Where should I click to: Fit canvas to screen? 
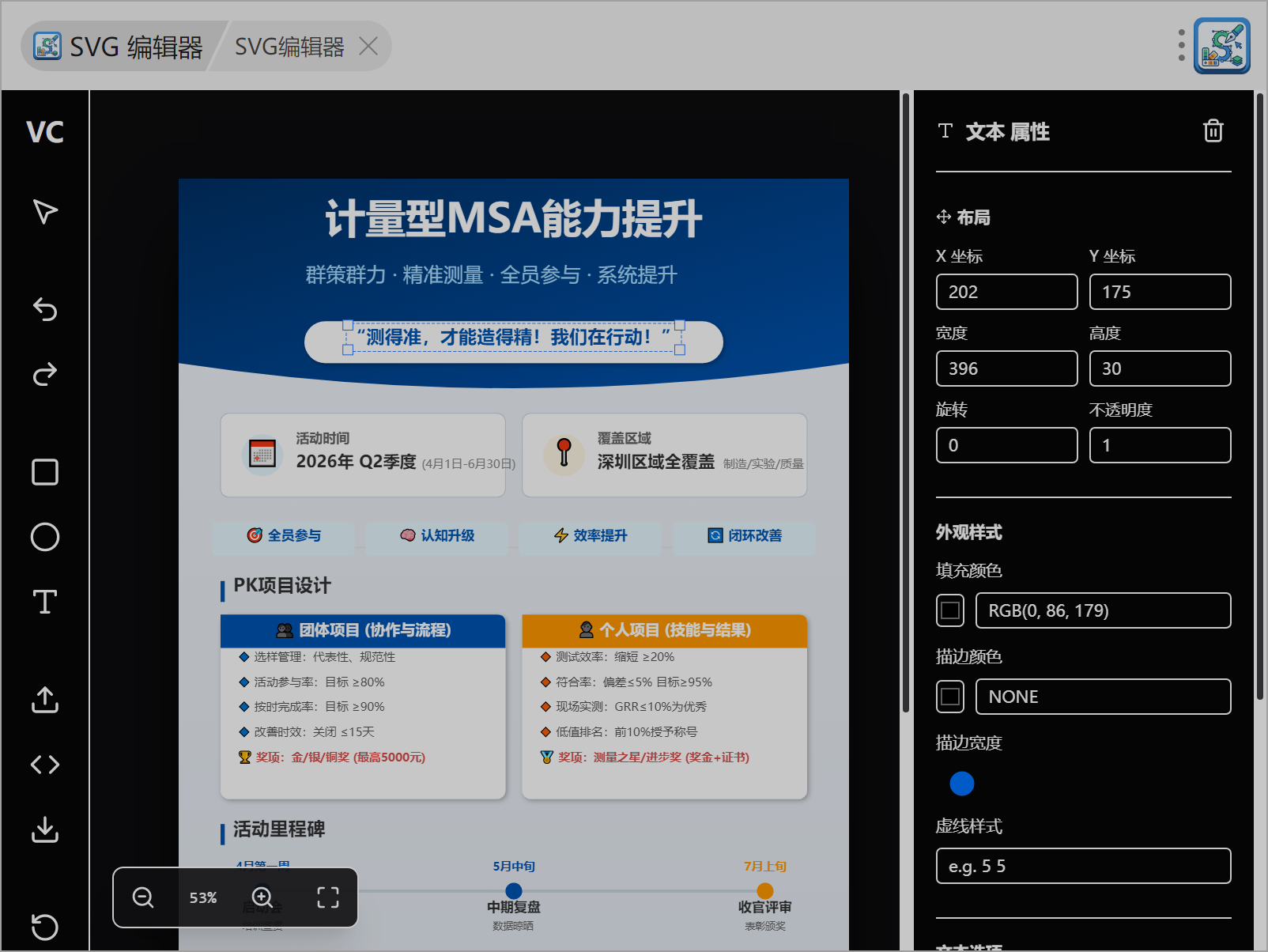[328, 897]
